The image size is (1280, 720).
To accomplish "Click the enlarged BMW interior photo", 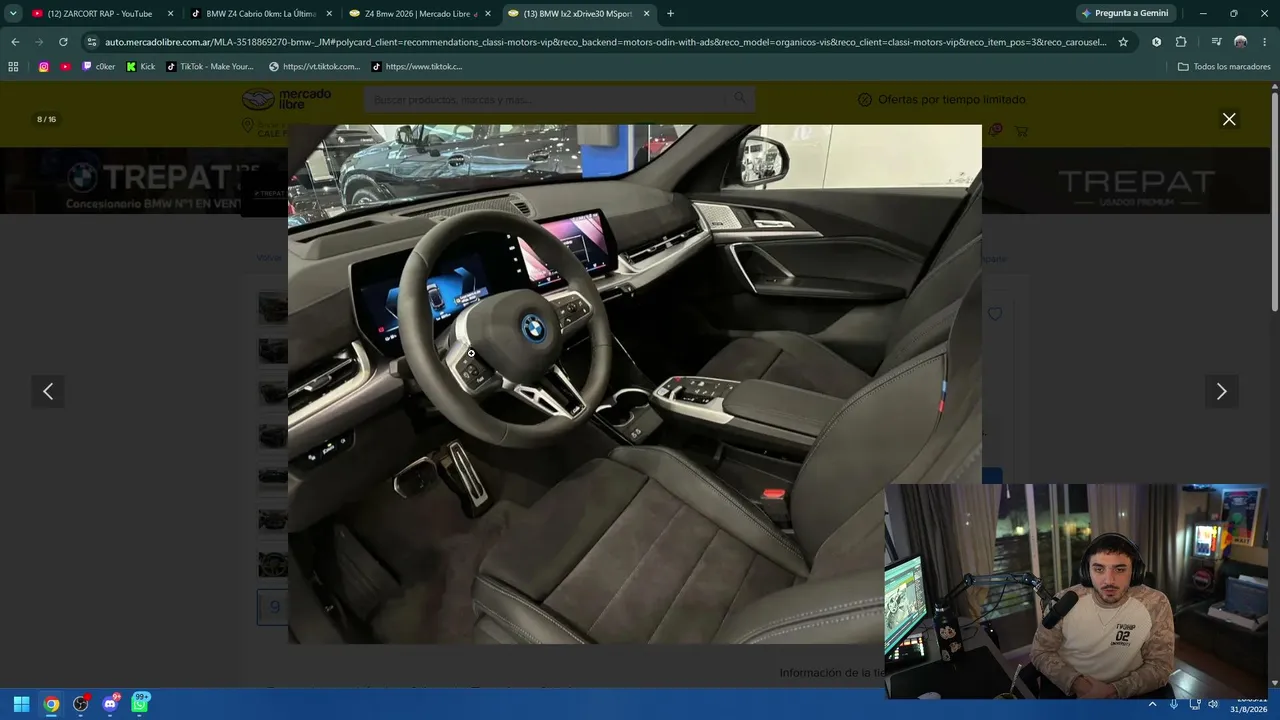I will (635, 384).
